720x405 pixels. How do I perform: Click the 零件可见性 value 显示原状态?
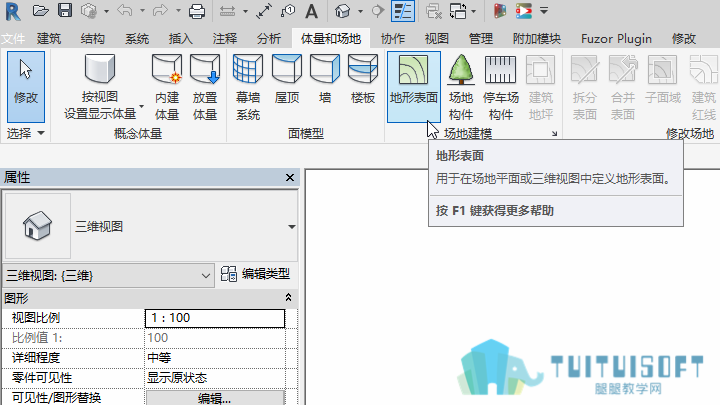[215, 378]
